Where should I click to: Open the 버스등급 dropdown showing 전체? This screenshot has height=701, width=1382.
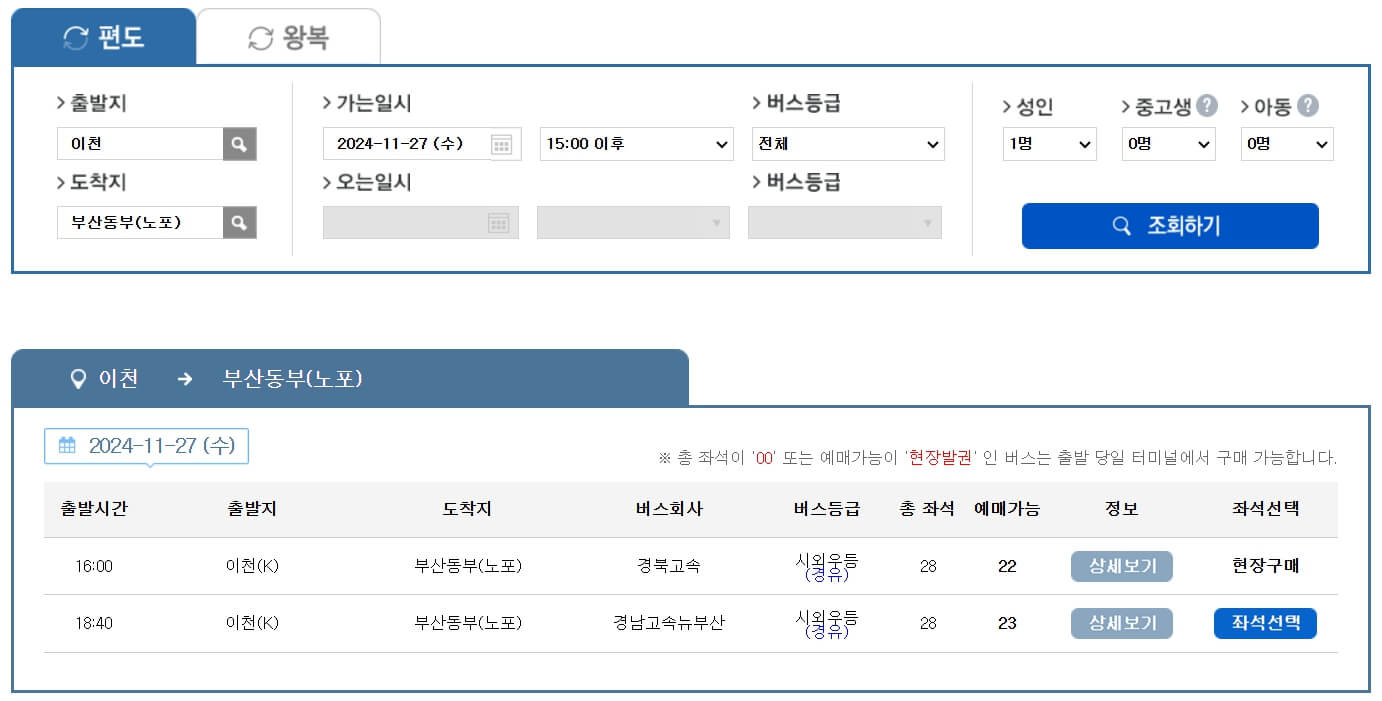click(x=848, y=143)
